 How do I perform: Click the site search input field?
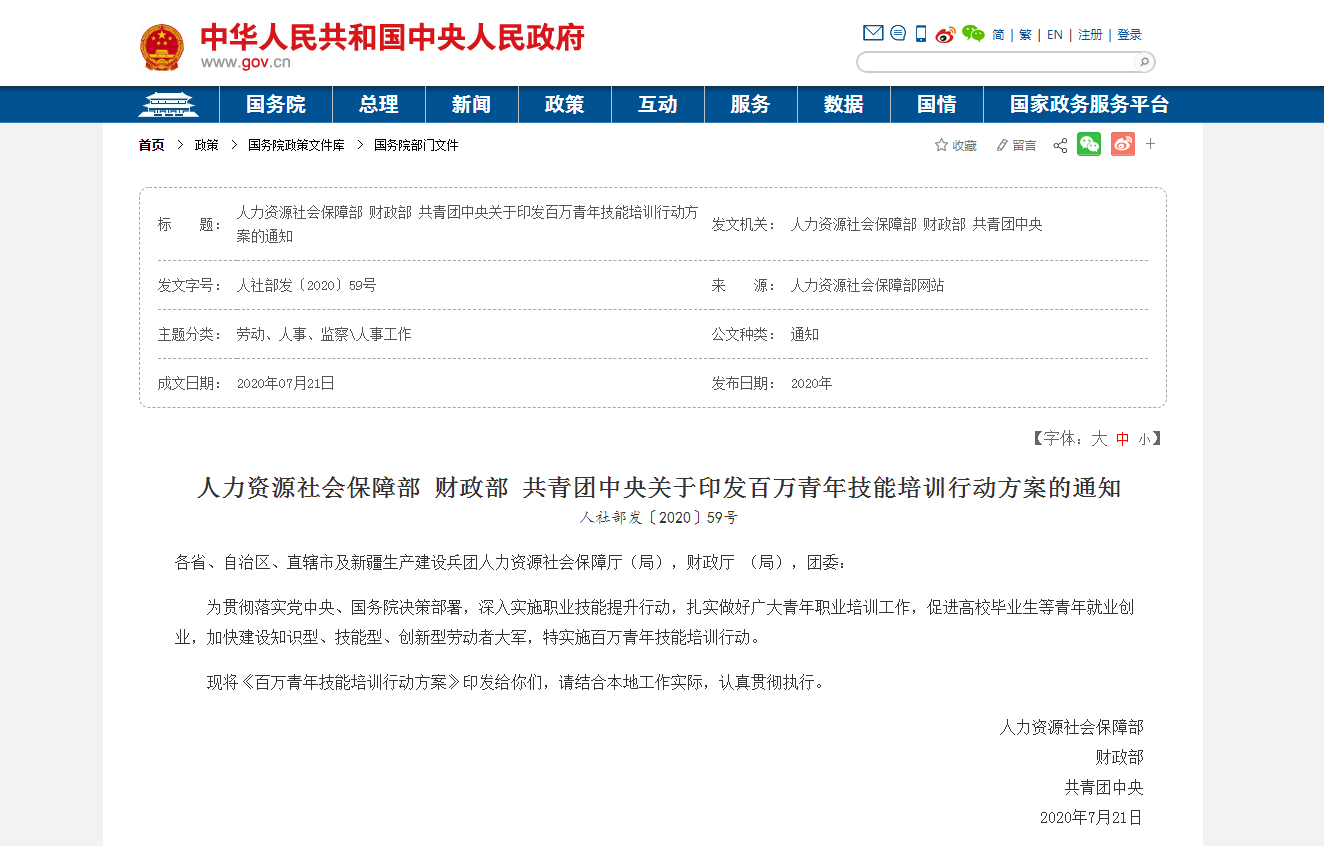pyautogui.click(x=996, y=62)
